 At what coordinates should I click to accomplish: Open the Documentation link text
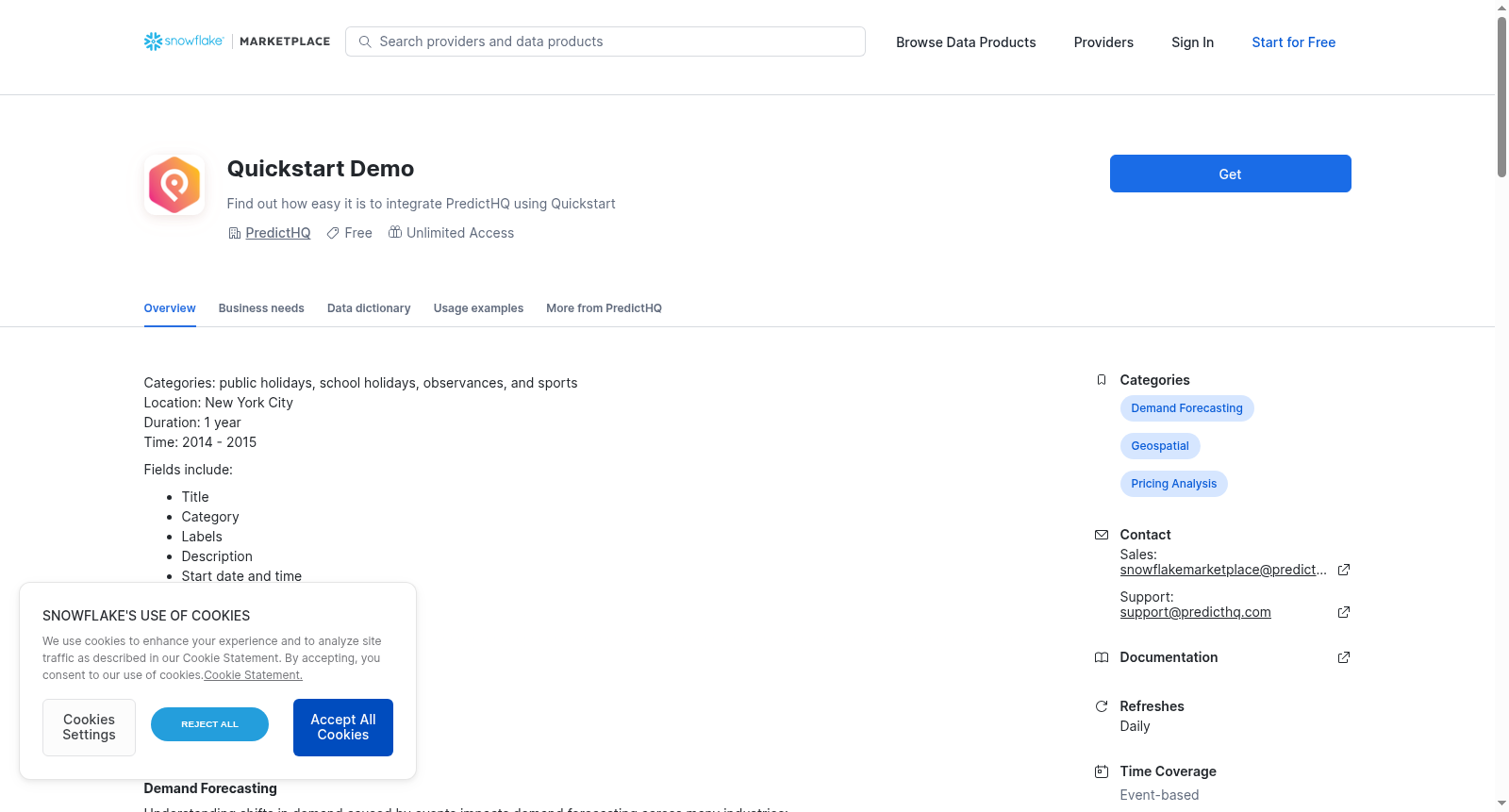(x=1169, y=657)
